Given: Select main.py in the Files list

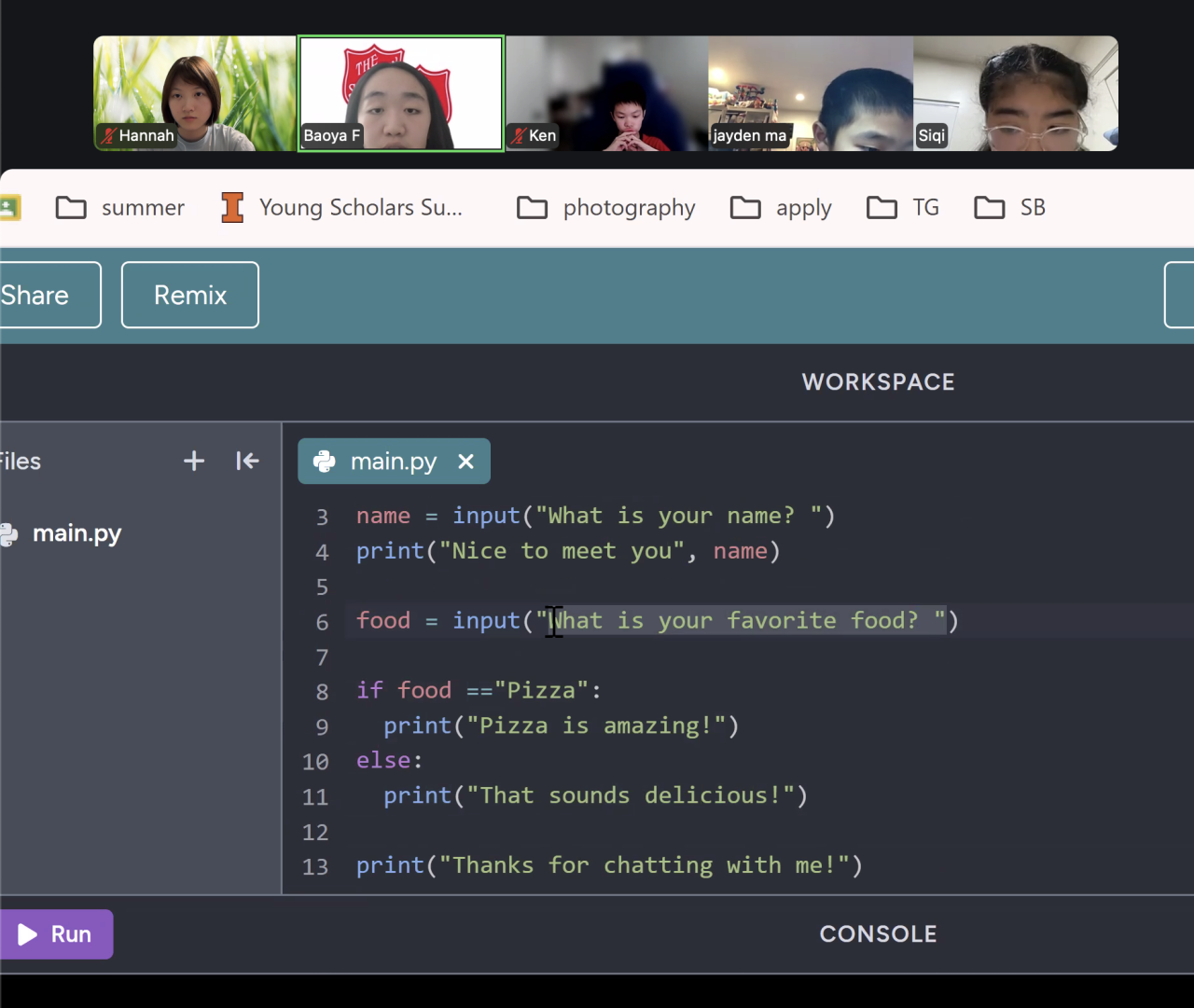Looking at the screenshot, I should tap(76, 533).
